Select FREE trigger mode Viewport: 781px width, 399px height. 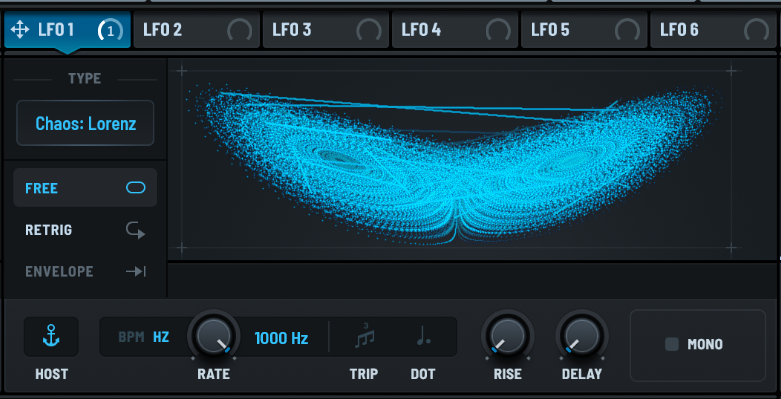coord(85,188)
